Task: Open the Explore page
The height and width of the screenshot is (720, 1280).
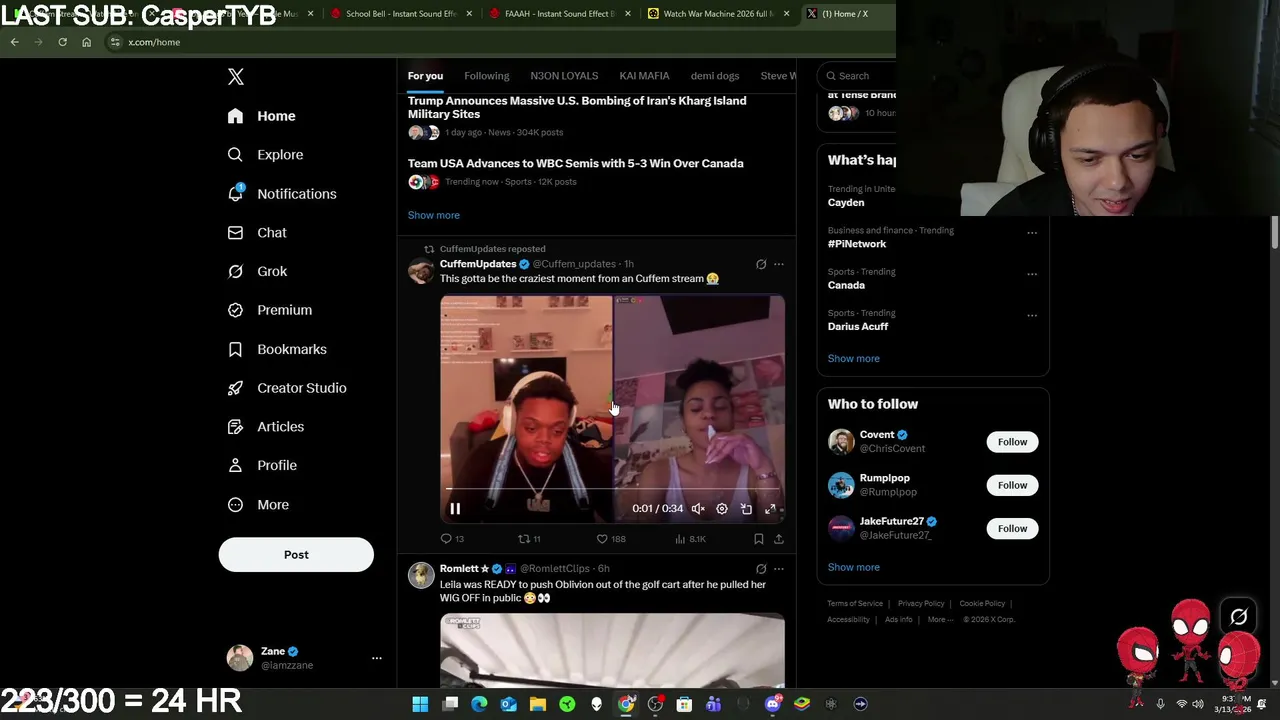Action: 265,155
